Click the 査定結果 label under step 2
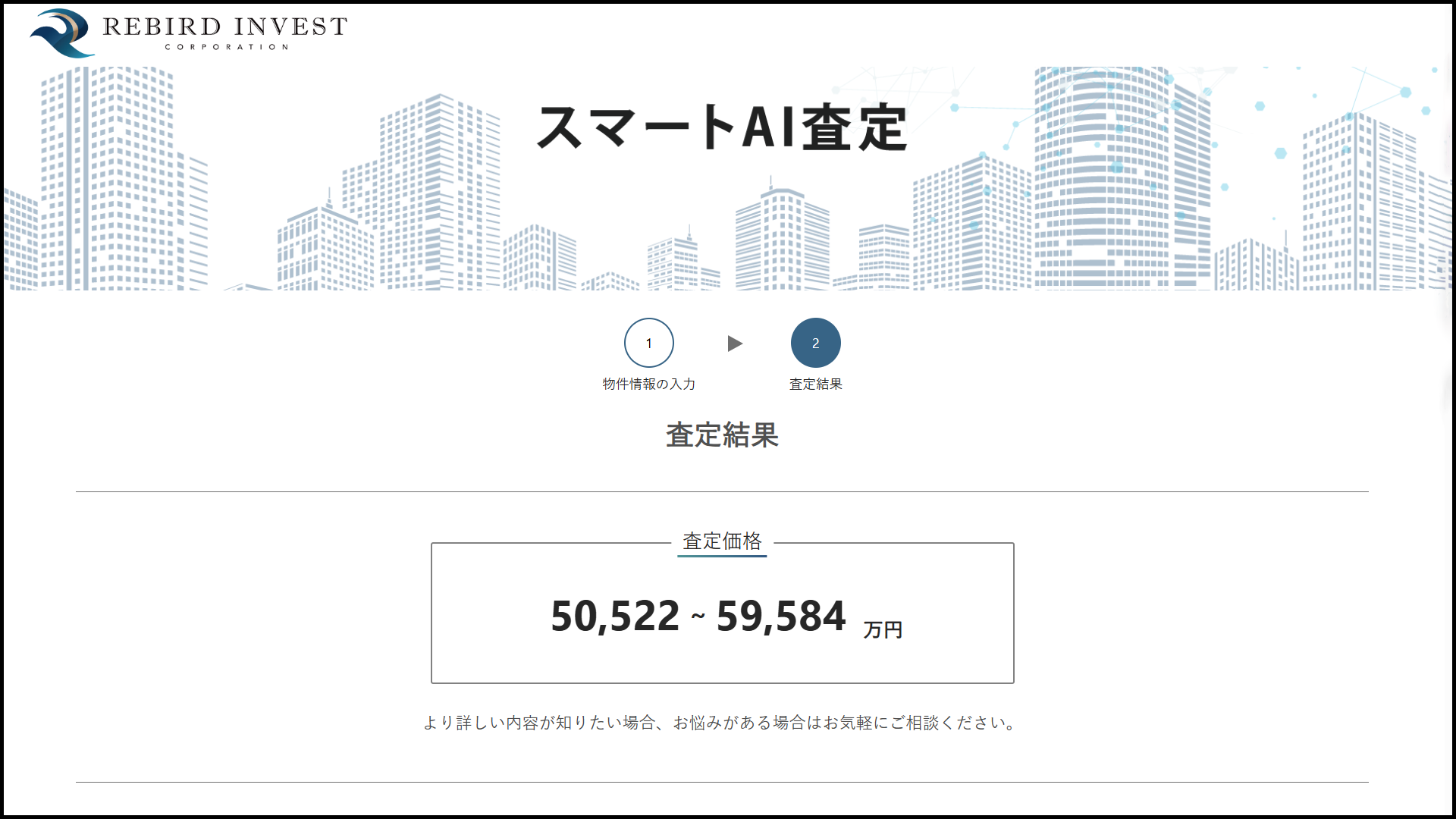 815,384
